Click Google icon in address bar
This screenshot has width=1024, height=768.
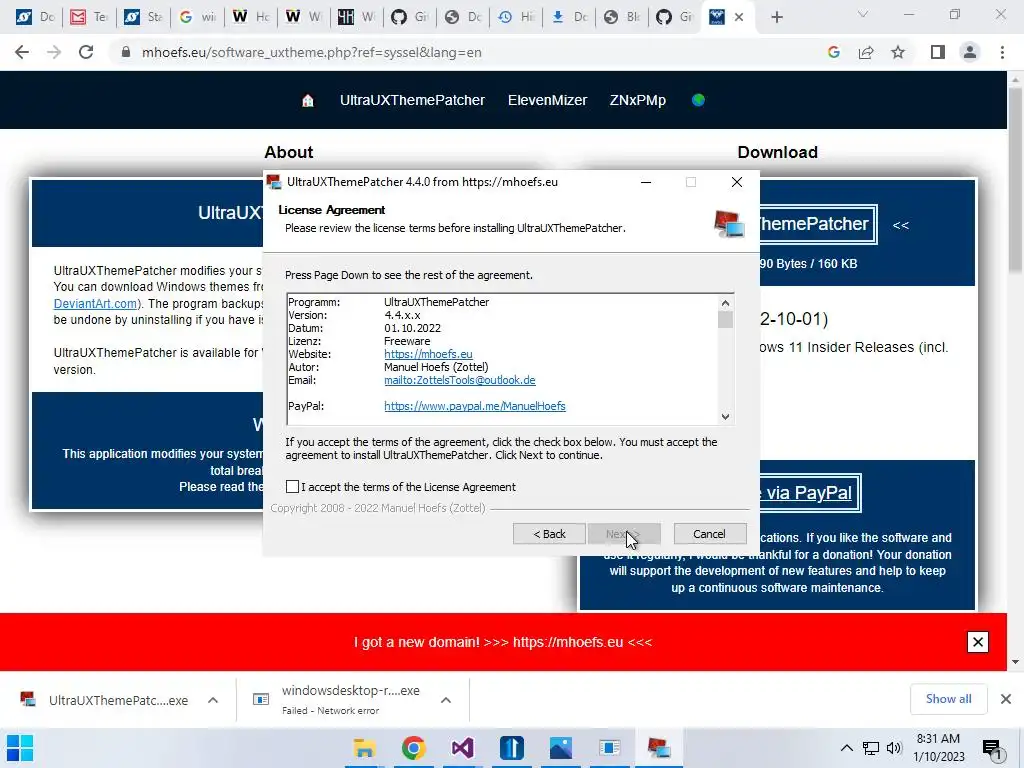coord(833,52)
